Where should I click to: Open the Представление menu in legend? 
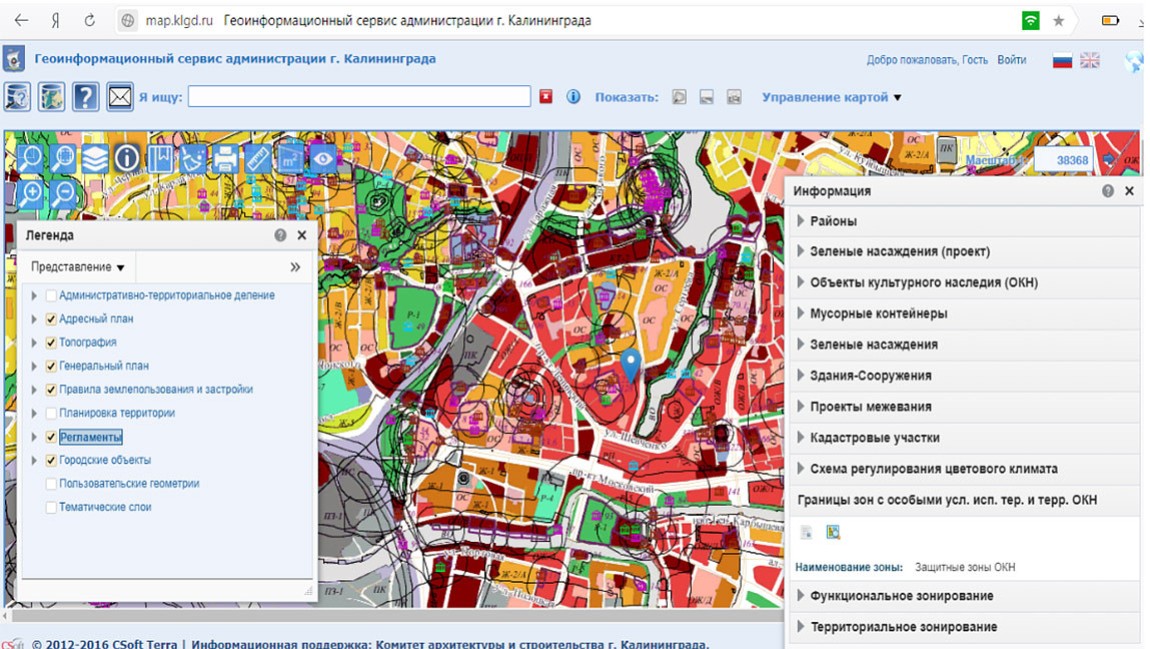coord(77,267)
